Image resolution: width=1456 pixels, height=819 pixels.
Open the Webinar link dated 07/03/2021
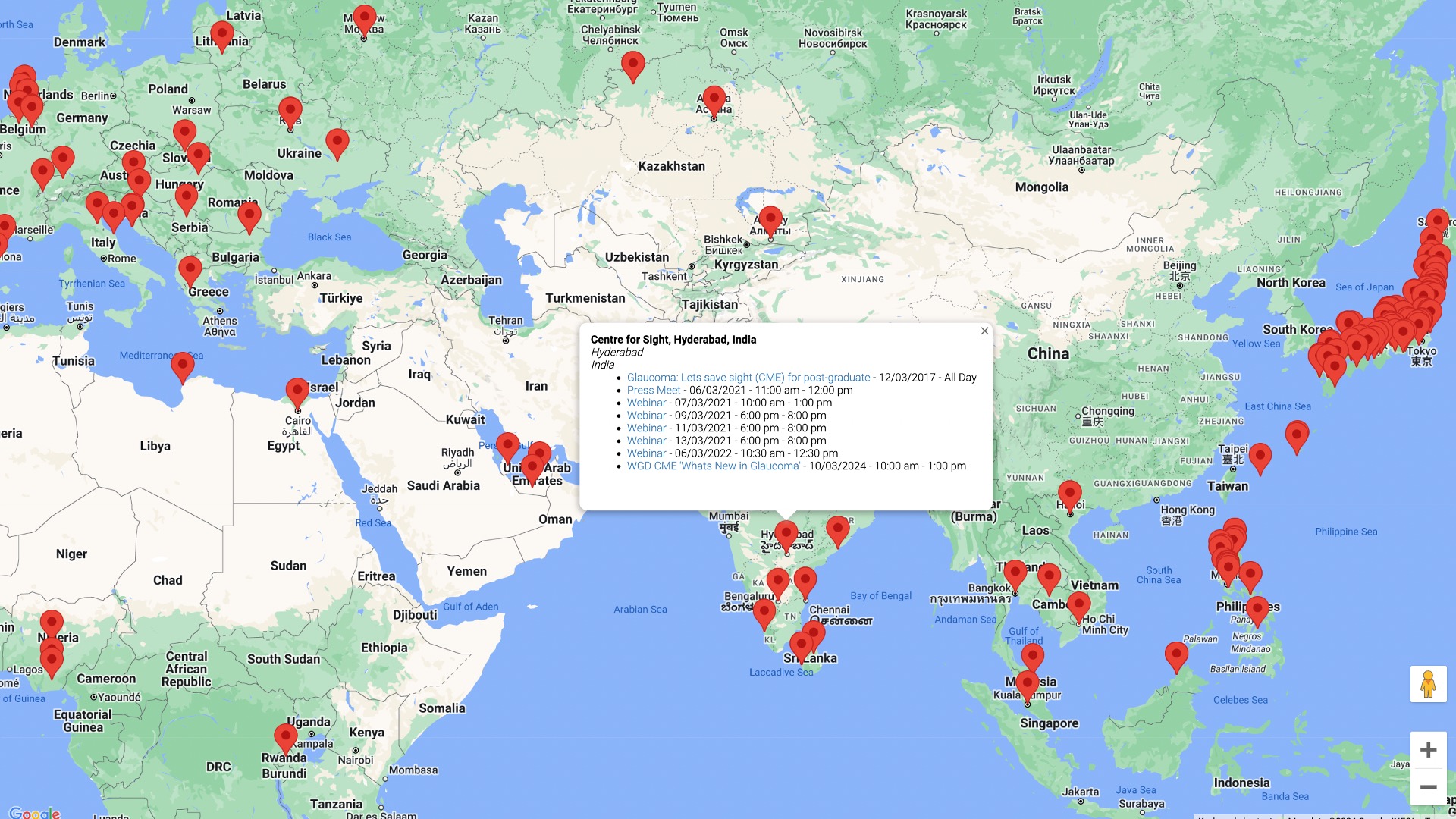pyautogui.click(x=646, y=403)
